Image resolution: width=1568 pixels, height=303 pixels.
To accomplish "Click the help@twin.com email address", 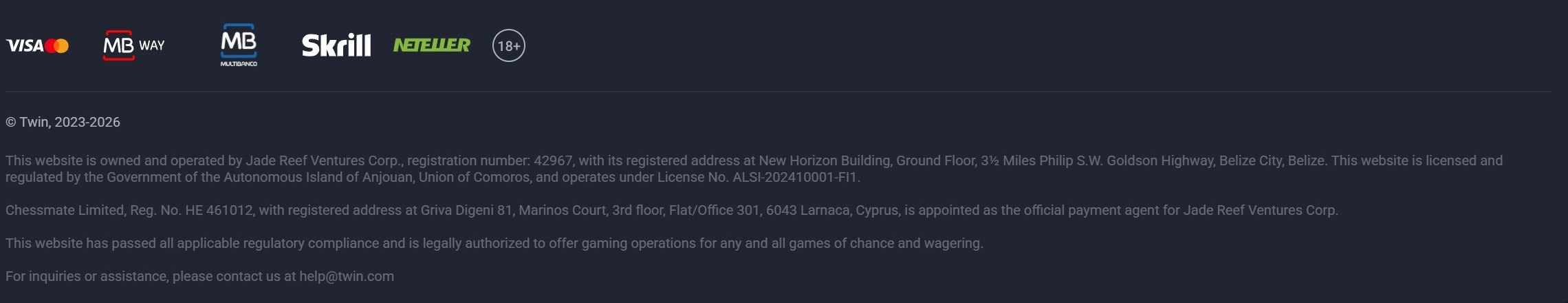I will pyautogui.click(x=347, y=276).
